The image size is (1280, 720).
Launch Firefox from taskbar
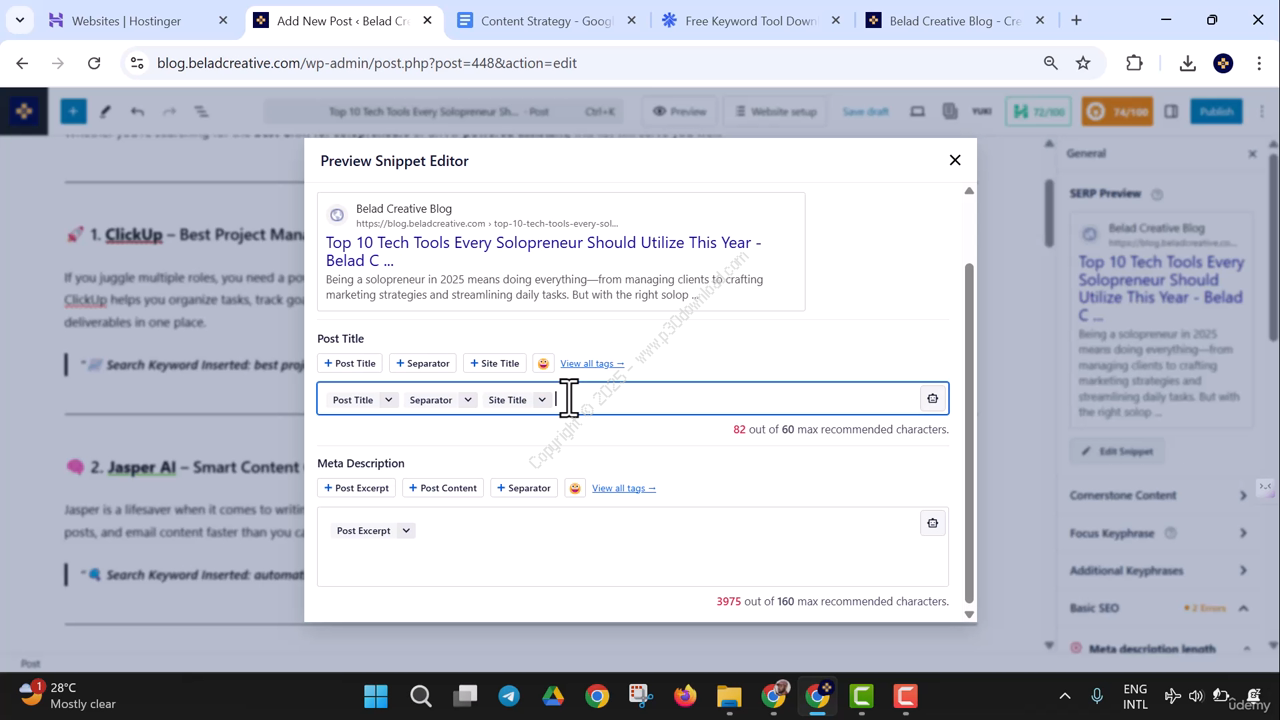[685, 696]
